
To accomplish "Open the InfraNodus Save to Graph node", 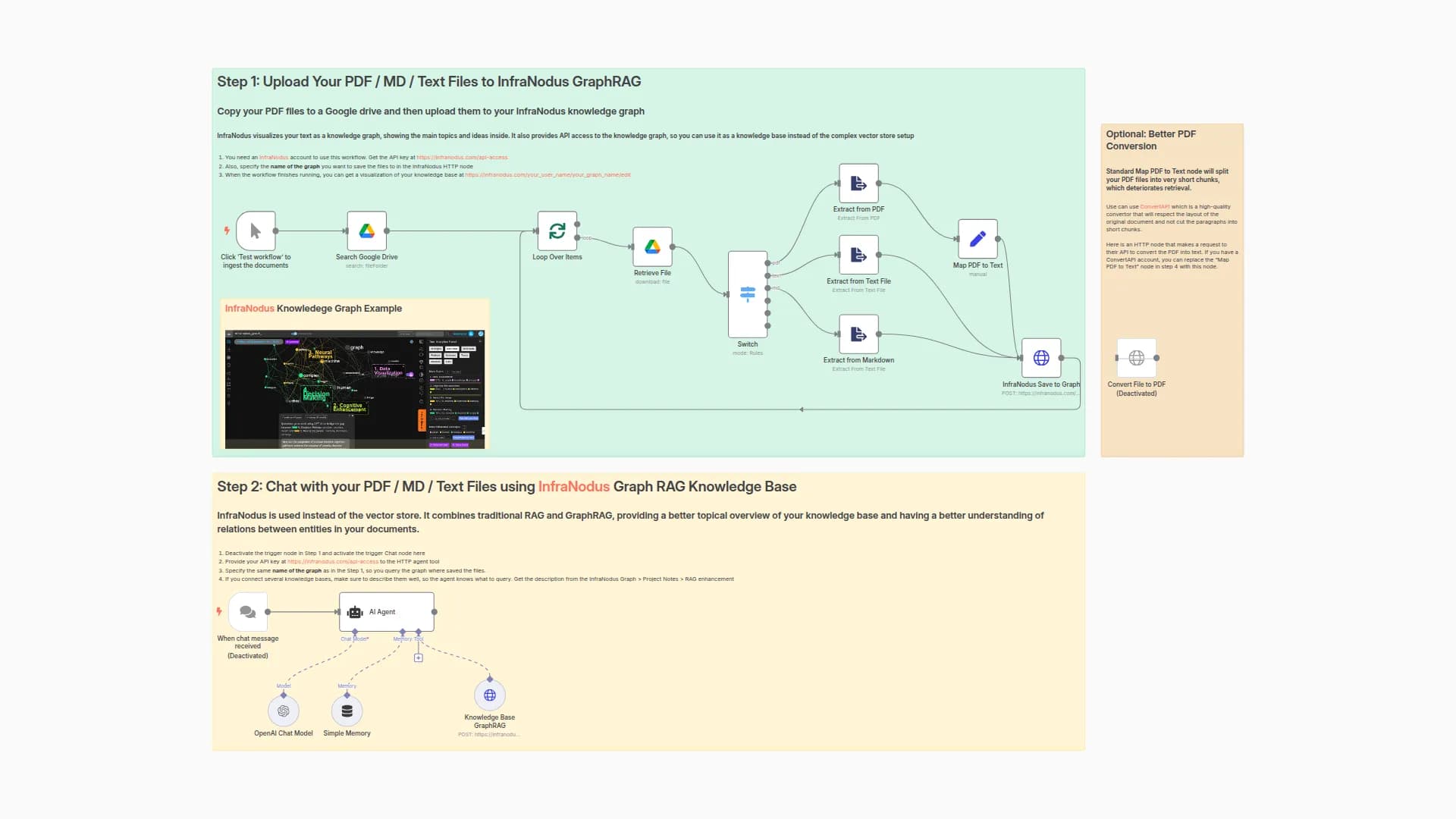I will 1041,358.
